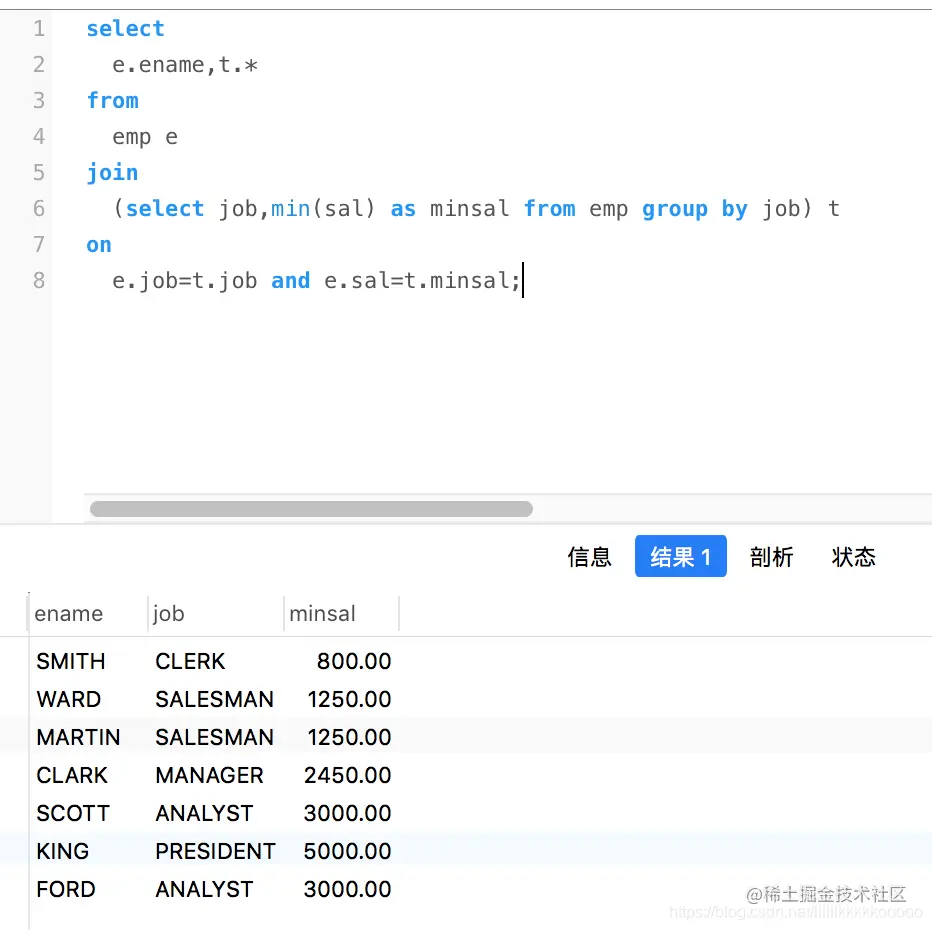
Task: Click the CLERK job cell
Action: coord(190,661)
